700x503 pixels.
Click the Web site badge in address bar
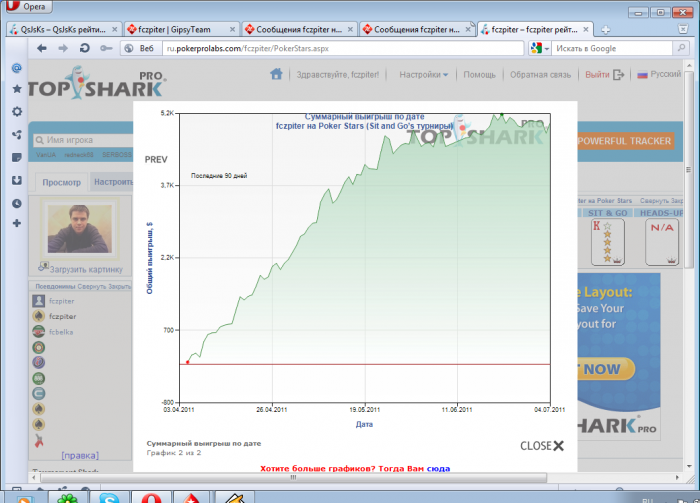(139, 48)
